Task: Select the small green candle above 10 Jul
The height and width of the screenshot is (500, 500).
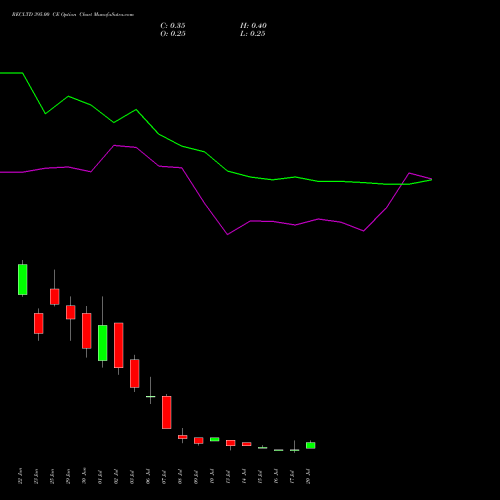Action: click(215, 439)
